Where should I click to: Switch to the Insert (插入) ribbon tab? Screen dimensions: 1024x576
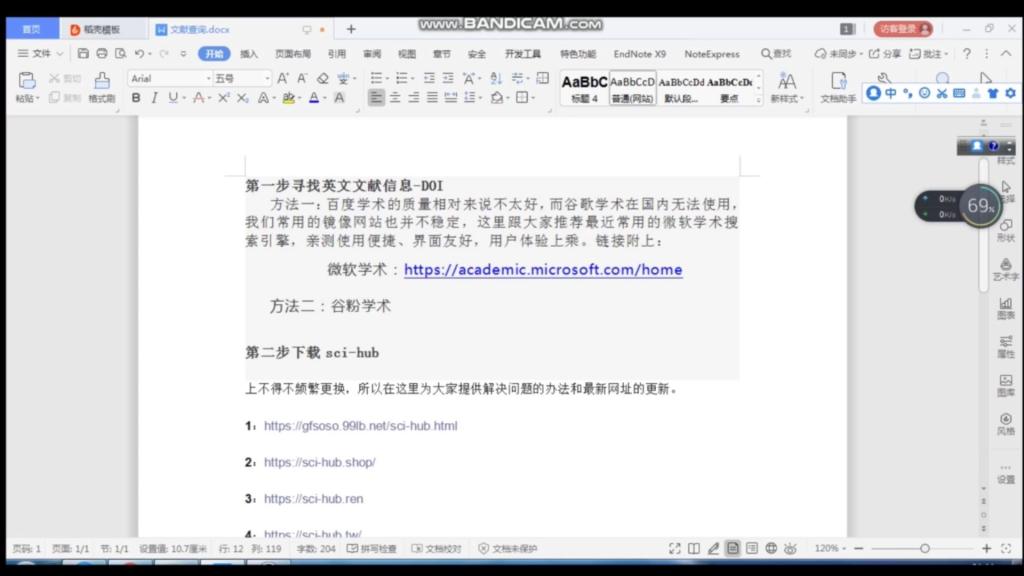pos(248,54)
